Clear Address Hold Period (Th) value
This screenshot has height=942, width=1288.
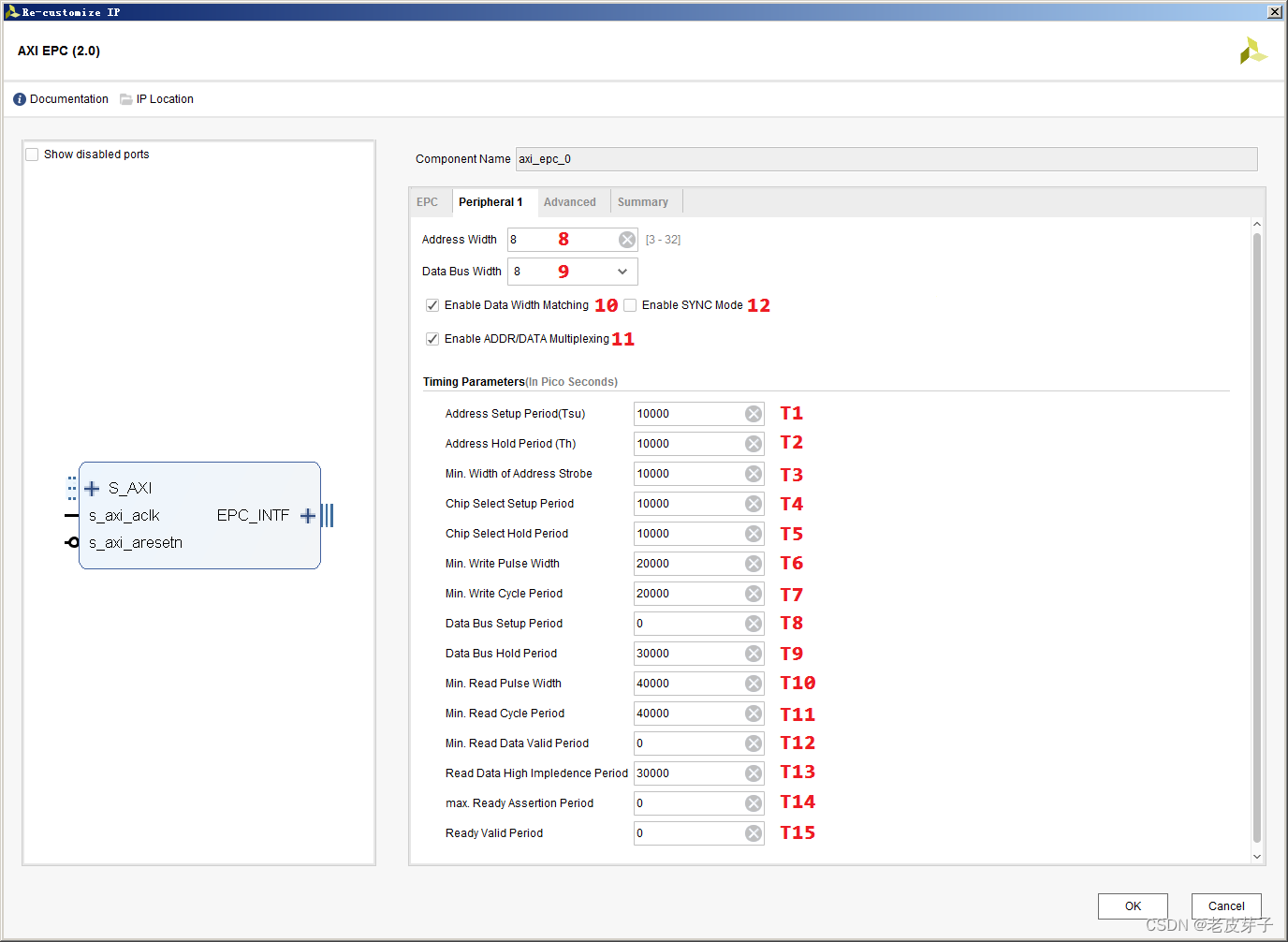point(754,444)
